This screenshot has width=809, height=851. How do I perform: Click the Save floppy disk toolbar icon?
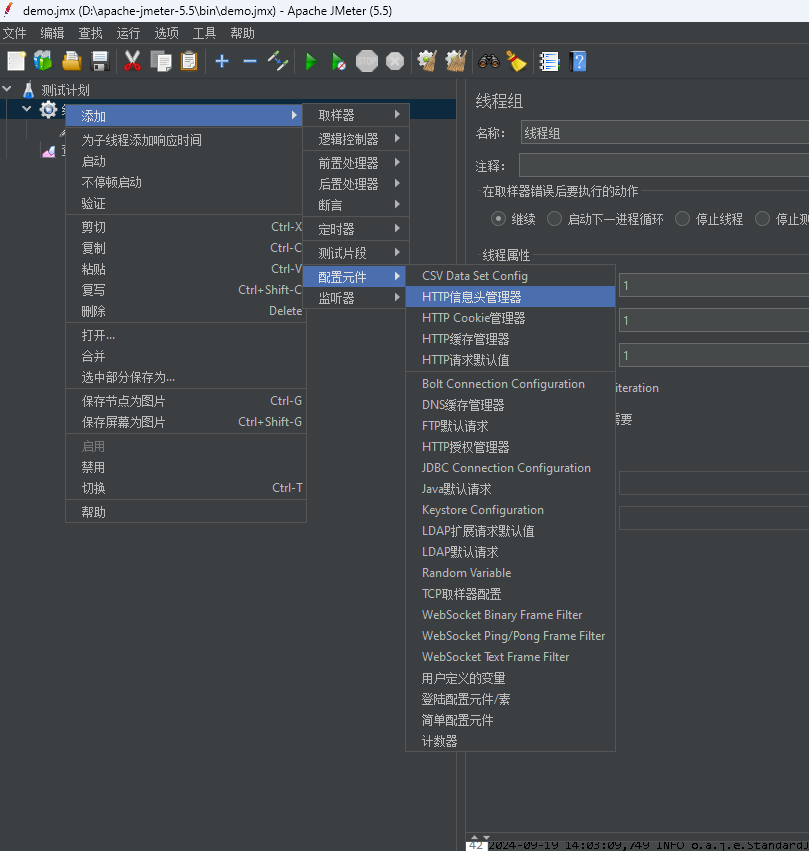tap(100, 61)
